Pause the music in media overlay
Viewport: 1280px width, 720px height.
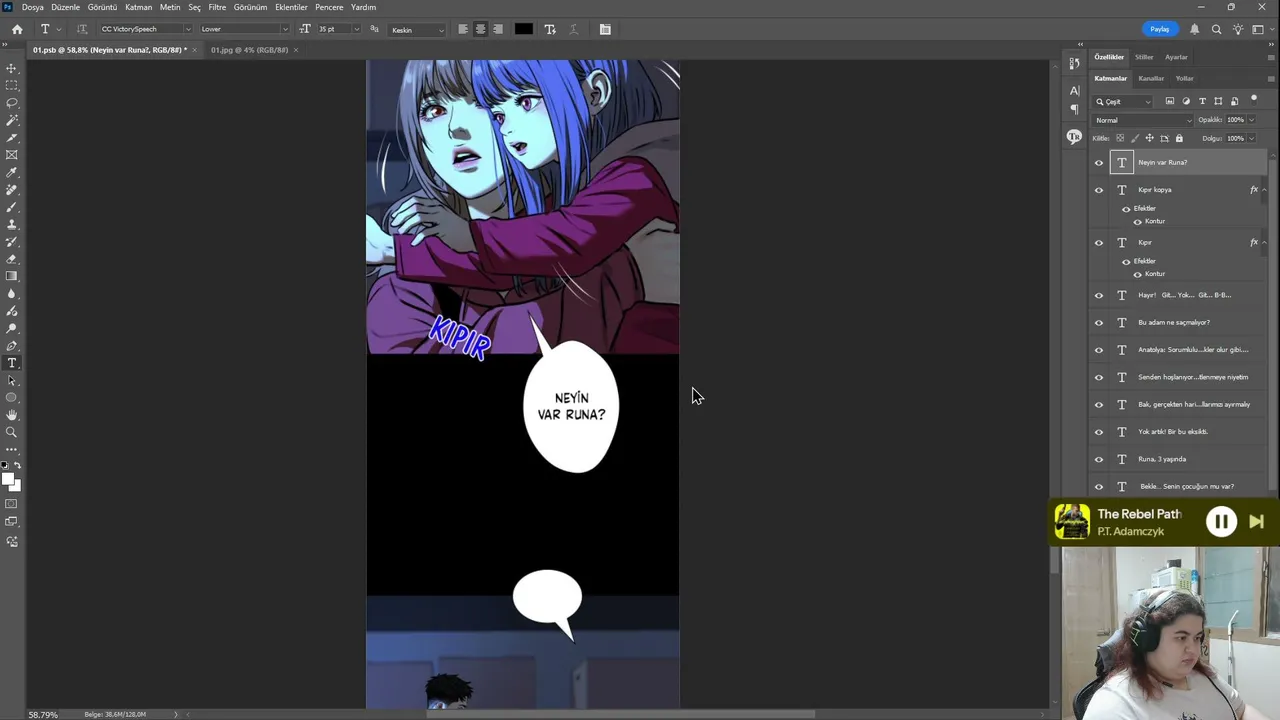tap(1221, 521)
